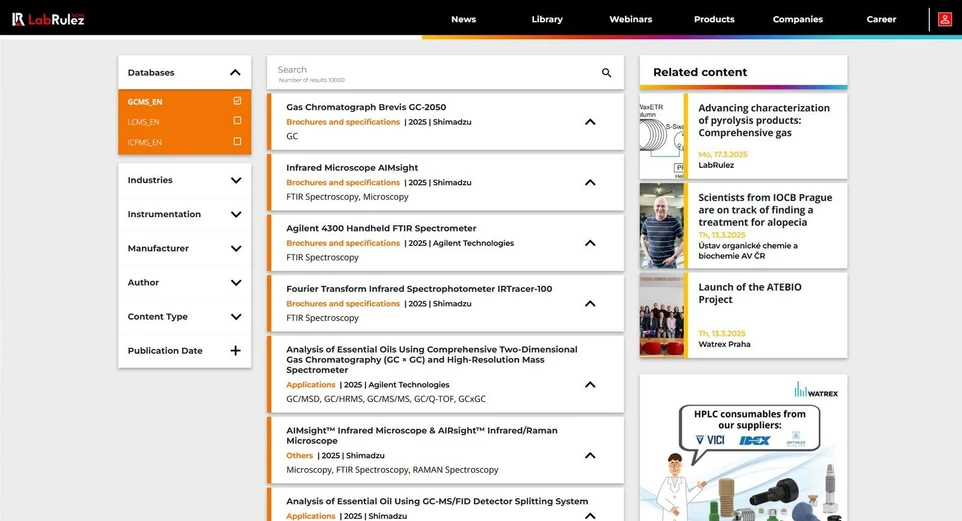The image size is (962, 521).
Task: Read Scientists from IOCB Prague alopecia article
Action: [x=765, y=210]
